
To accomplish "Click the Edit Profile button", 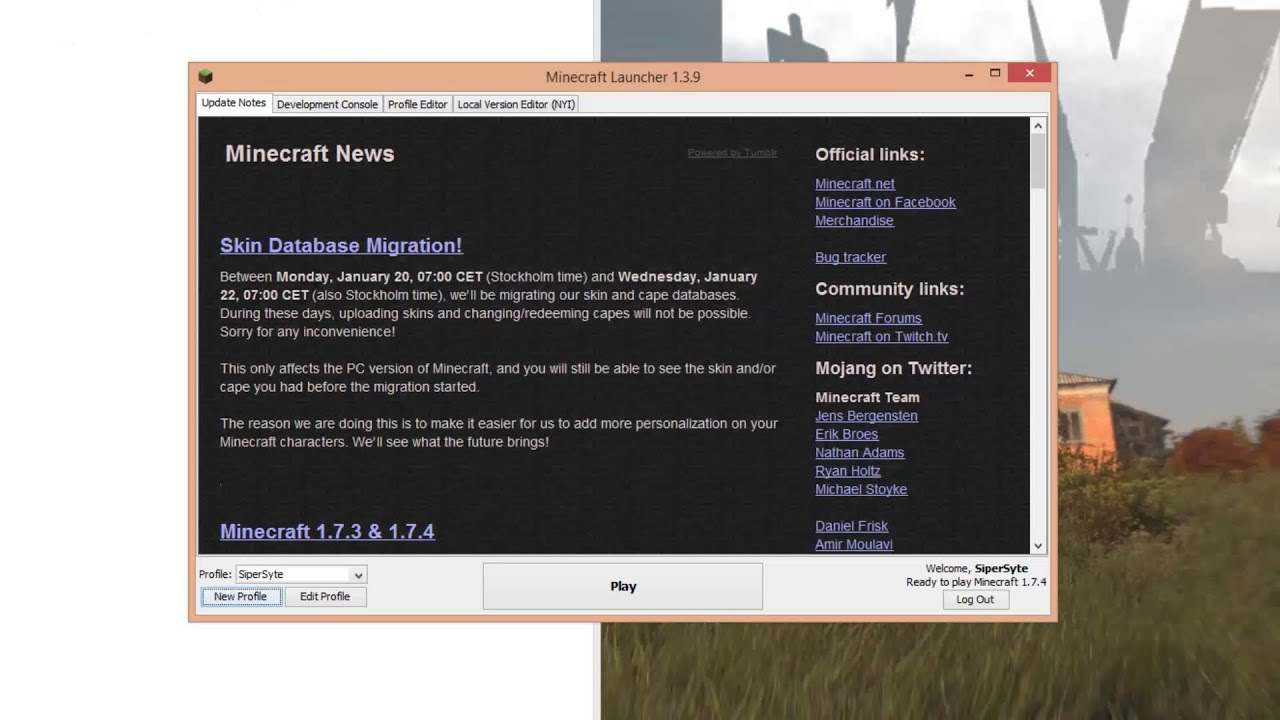I will click(325, 597).
